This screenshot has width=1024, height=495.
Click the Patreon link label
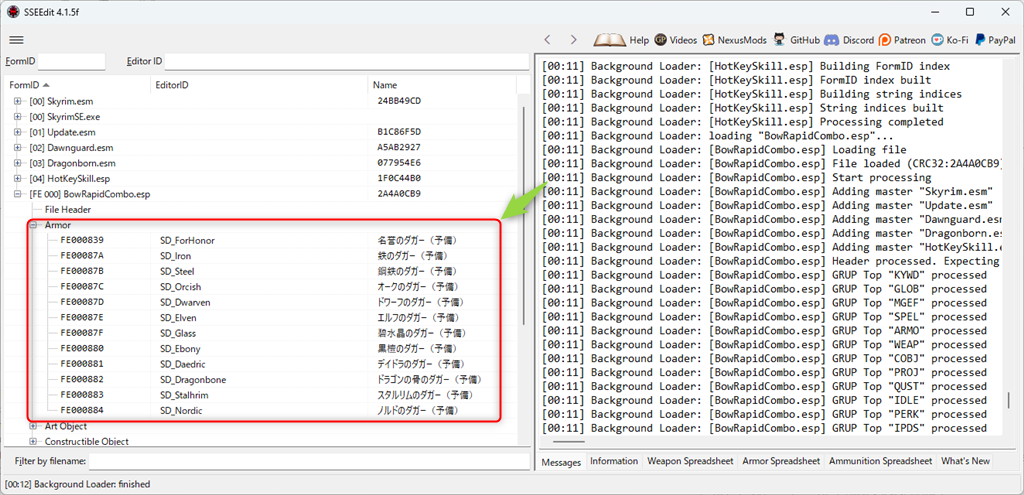coord(910,40)
